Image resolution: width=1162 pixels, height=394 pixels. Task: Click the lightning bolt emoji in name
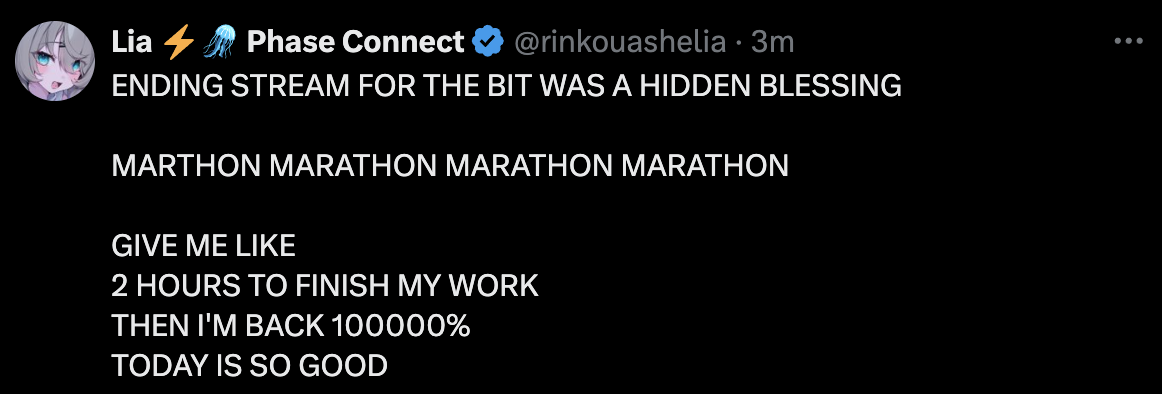tap(176, 43)
